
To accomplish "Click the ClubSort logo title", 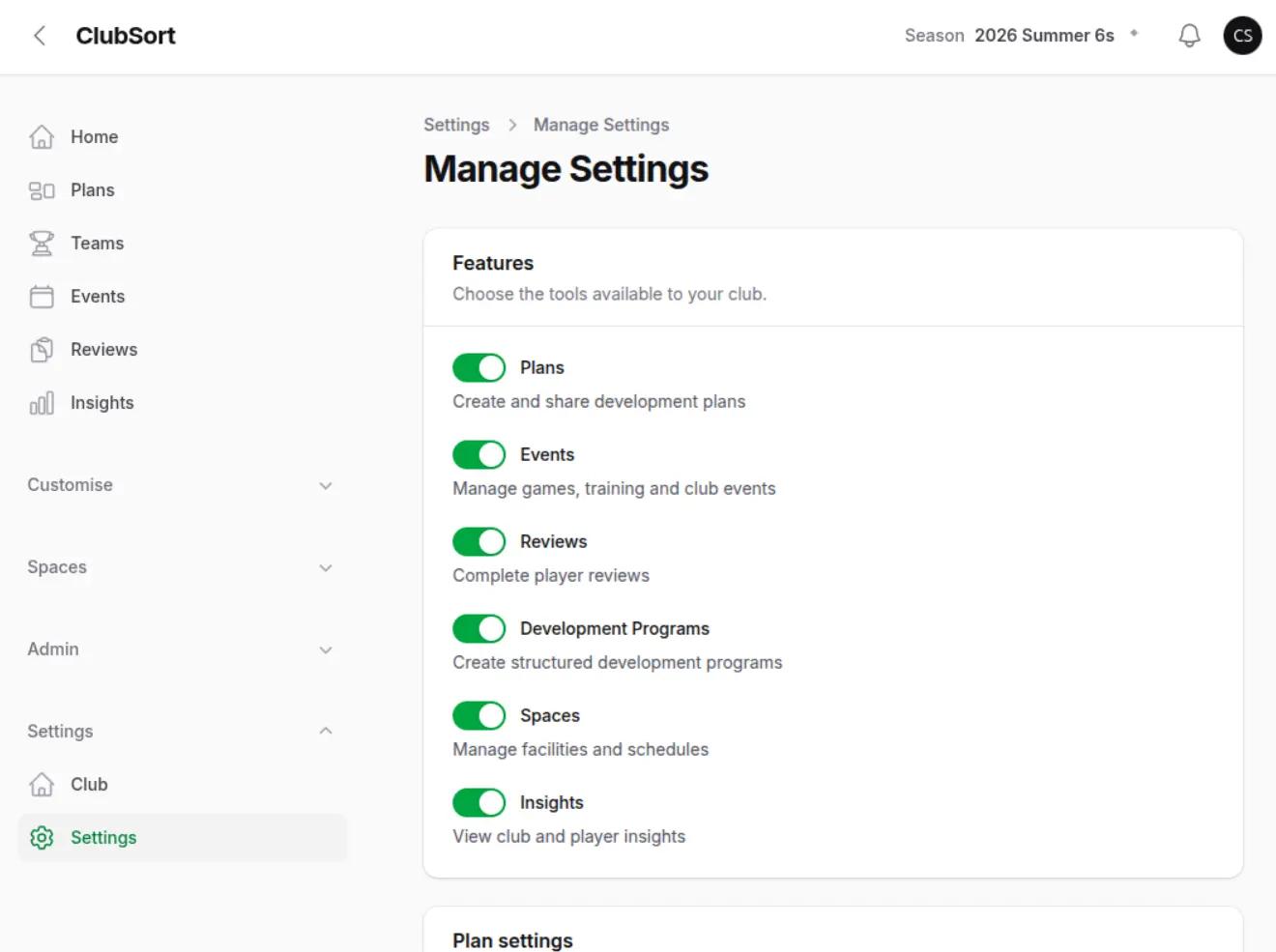I will coord(126,36).
